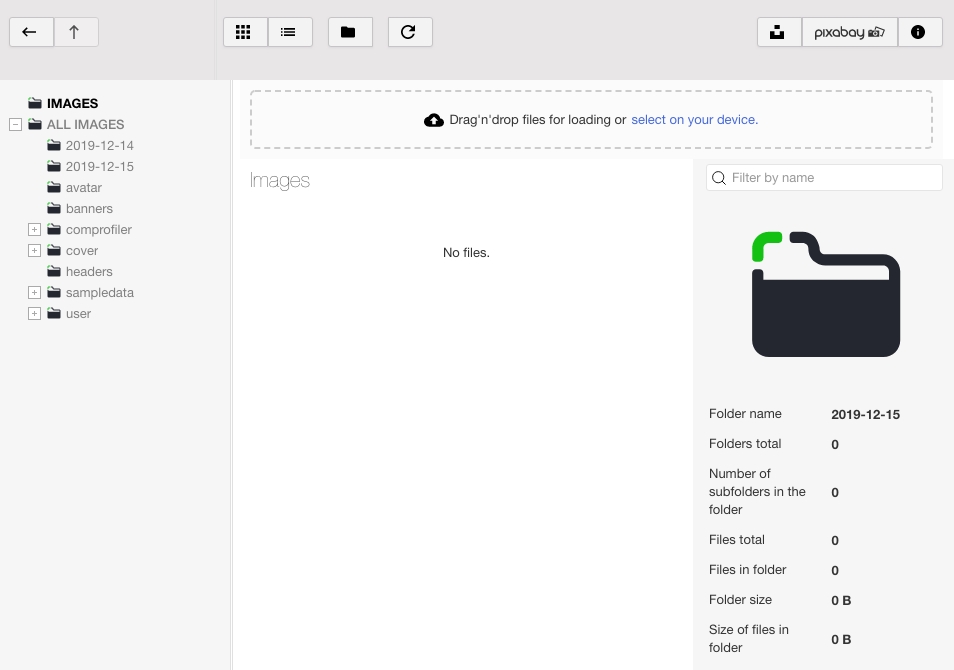
Task: Select the 2019-12-14 folder
Action: 99,146
